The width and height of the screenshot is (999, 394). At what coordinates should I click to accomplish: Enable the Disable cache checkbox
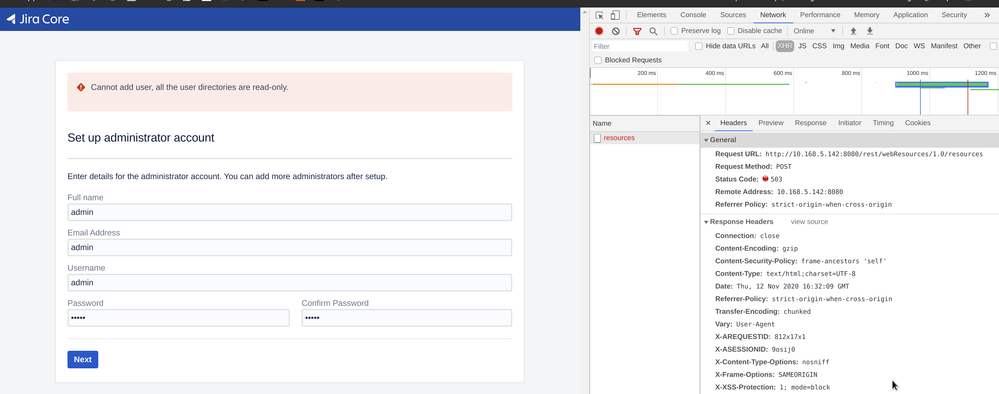coord(731,31)
